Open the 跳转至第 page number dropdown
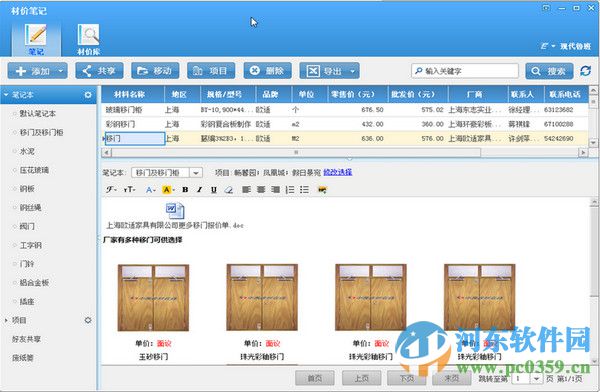 pyautogui.click(x=536, y=379)
